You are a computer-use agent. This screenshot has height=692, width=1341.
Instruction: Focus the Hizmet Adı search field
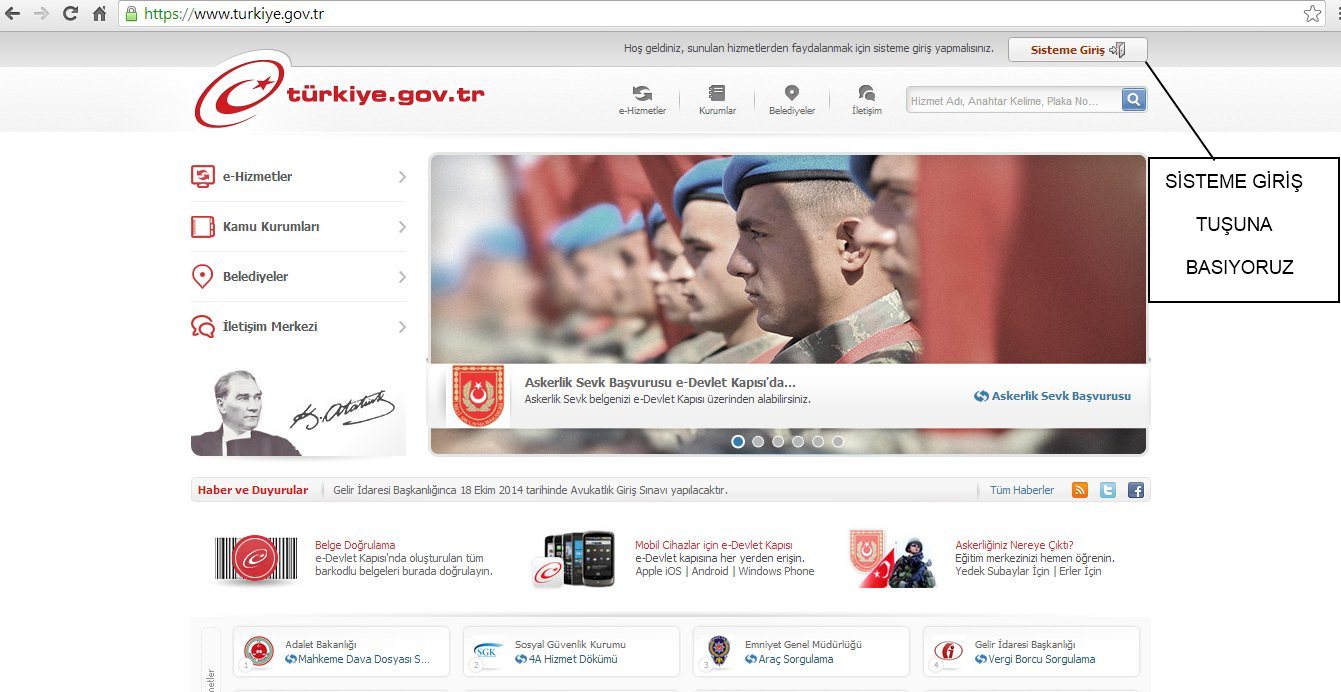click(x=1012, y=100)
